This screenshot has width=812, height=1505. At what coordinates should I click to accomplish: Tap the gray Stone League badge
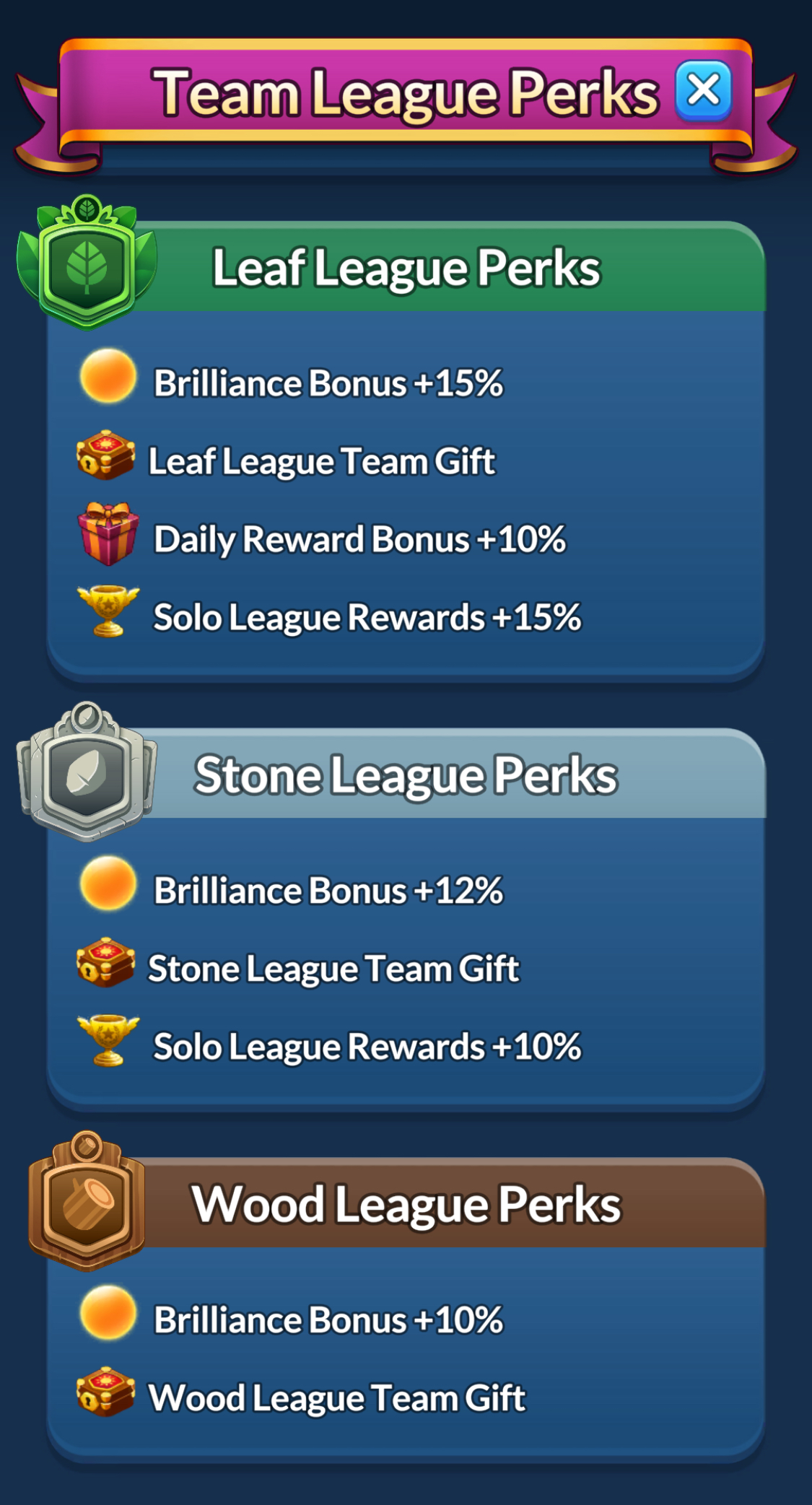click(87, 771)
